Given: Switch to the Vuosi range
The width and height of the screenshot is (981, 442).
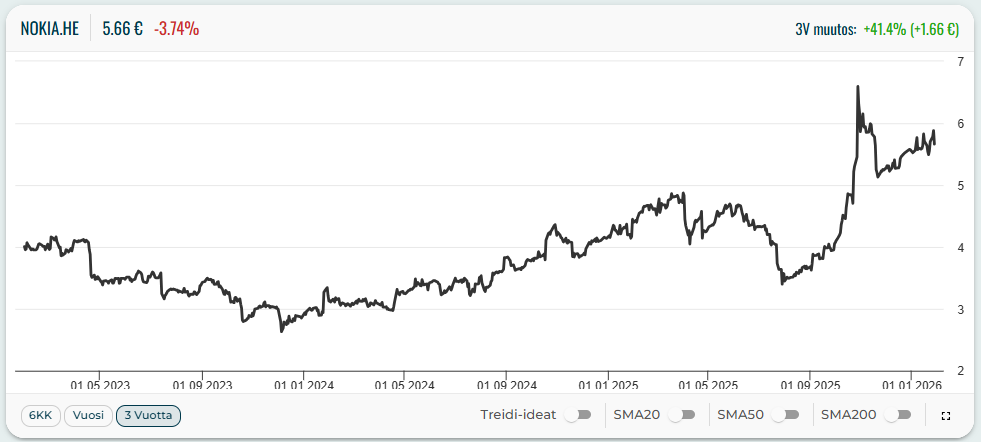Looking at the screenshot, I should pyautogui.click(x=88, y=415).
